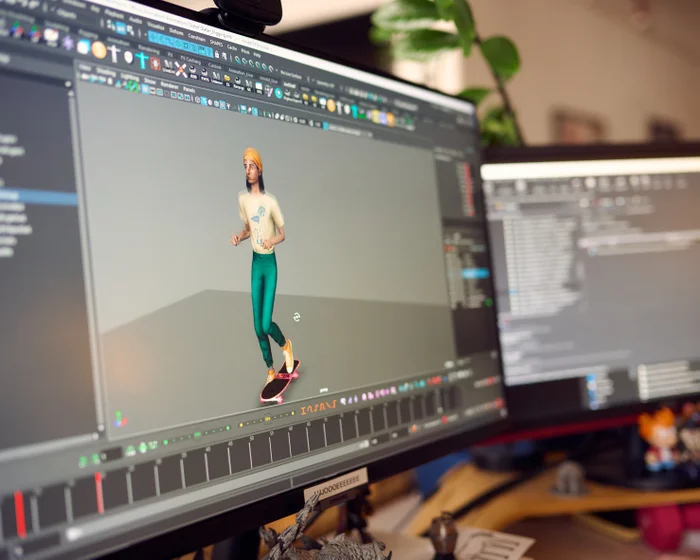
Task: Click the first yellow light bulb shelf icon
Action: click(x=305, y=98)
